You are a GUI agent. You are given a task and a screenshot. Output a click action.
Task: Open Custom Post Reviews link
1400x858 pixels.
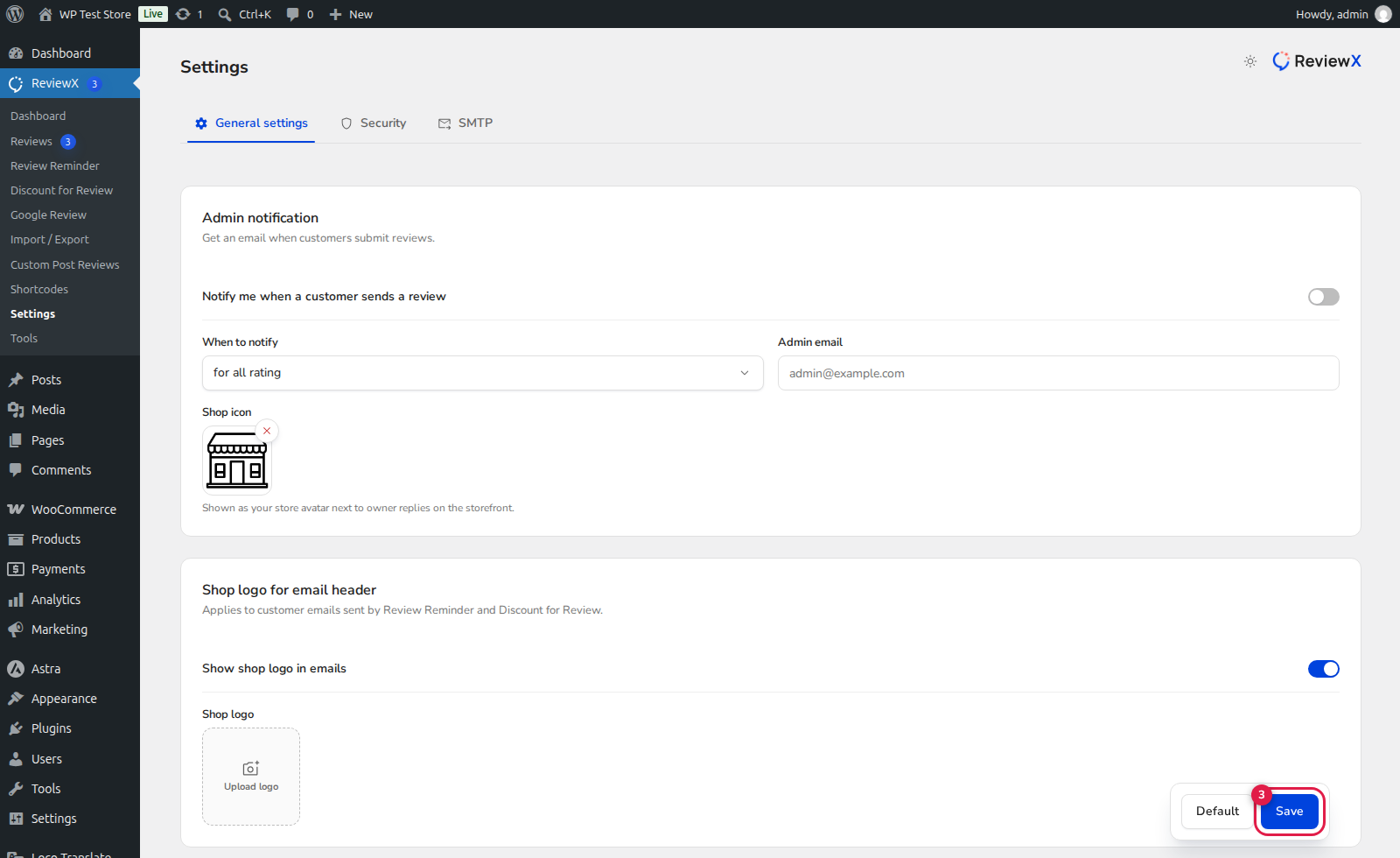click(65, 265)
